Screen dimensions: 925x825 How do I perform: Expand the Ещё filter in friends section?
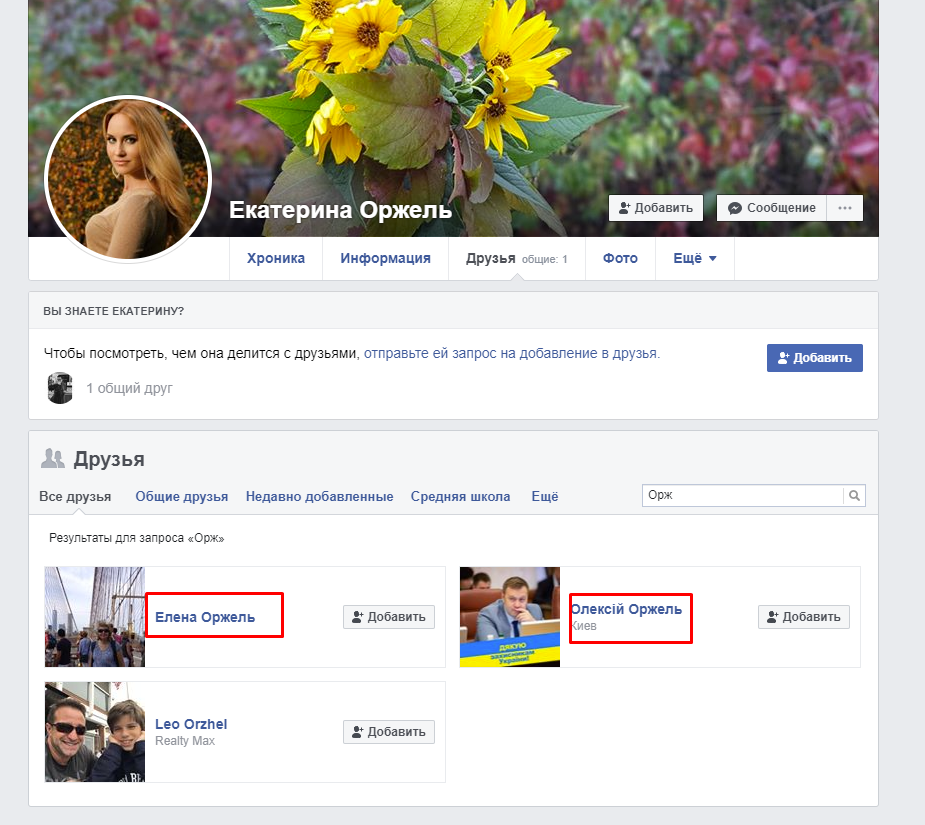(x=544, y=496)
